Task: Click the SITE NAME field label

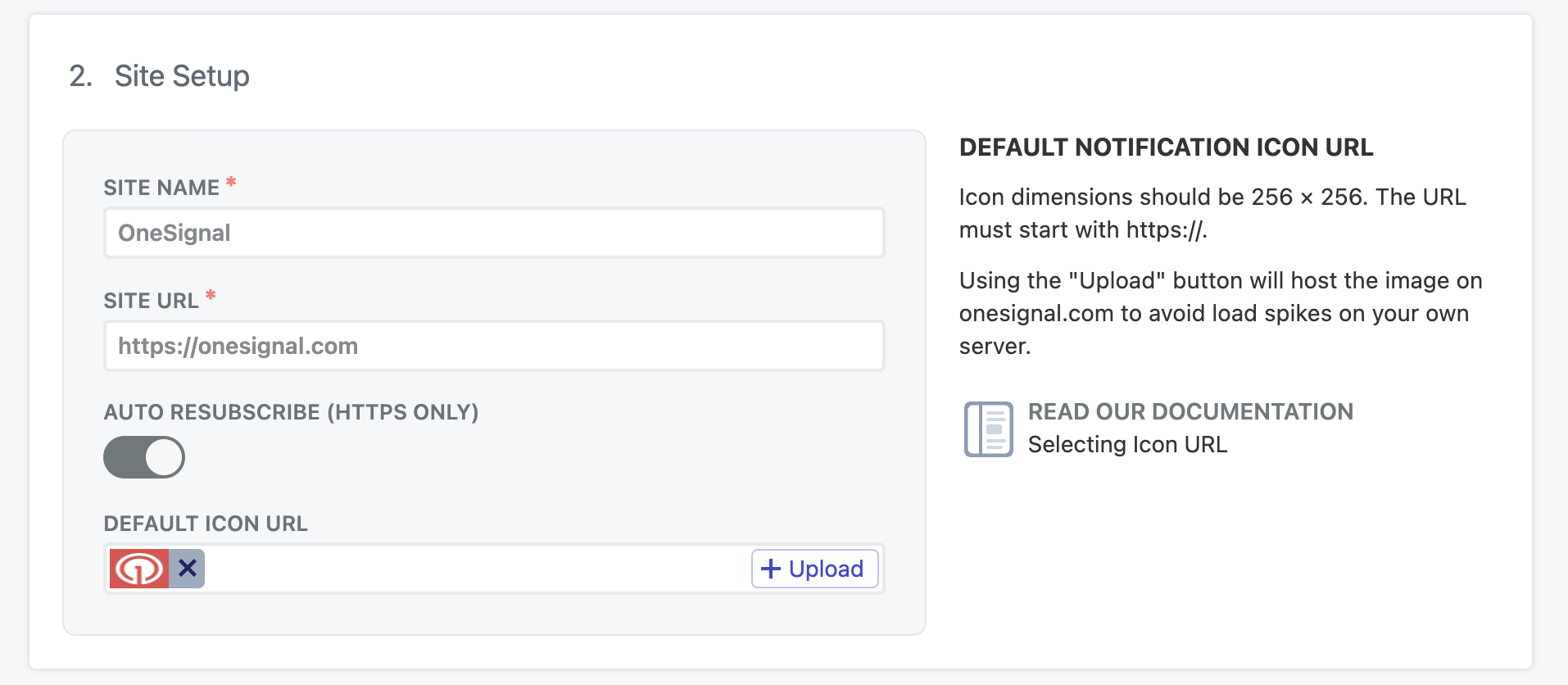Action: [161, 188]
